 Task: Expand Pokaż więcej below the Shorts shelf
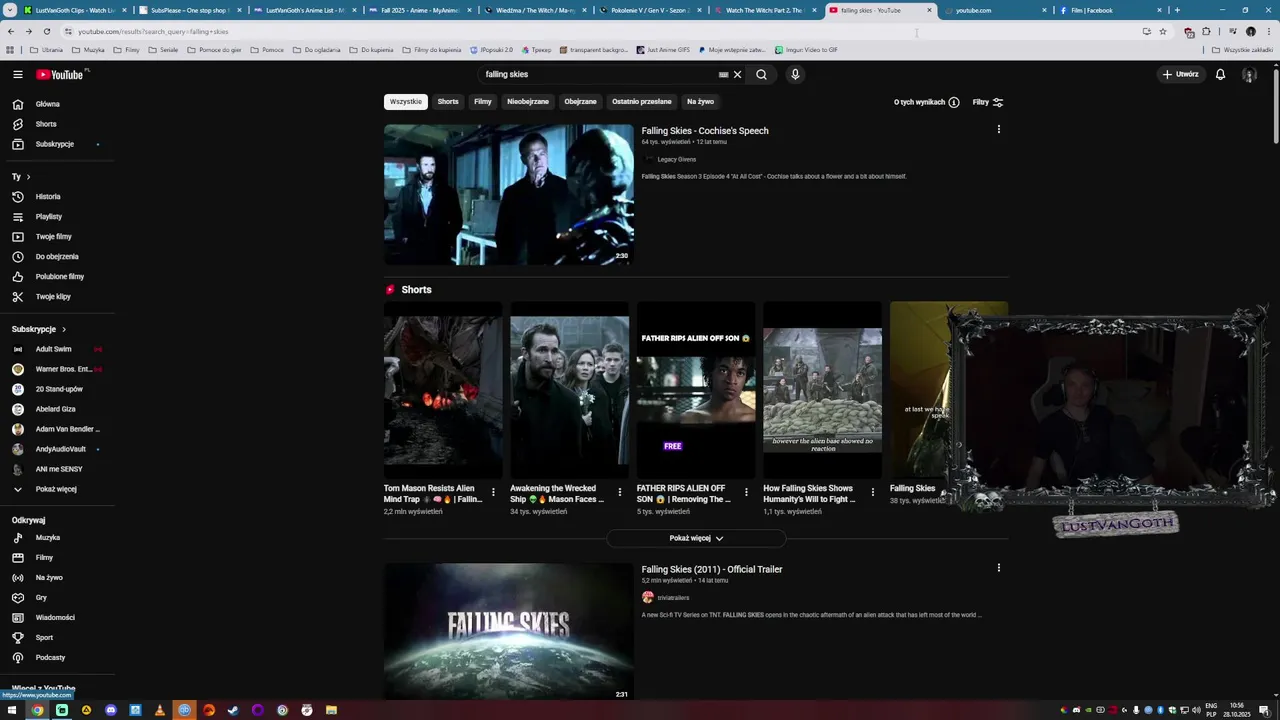696,538
